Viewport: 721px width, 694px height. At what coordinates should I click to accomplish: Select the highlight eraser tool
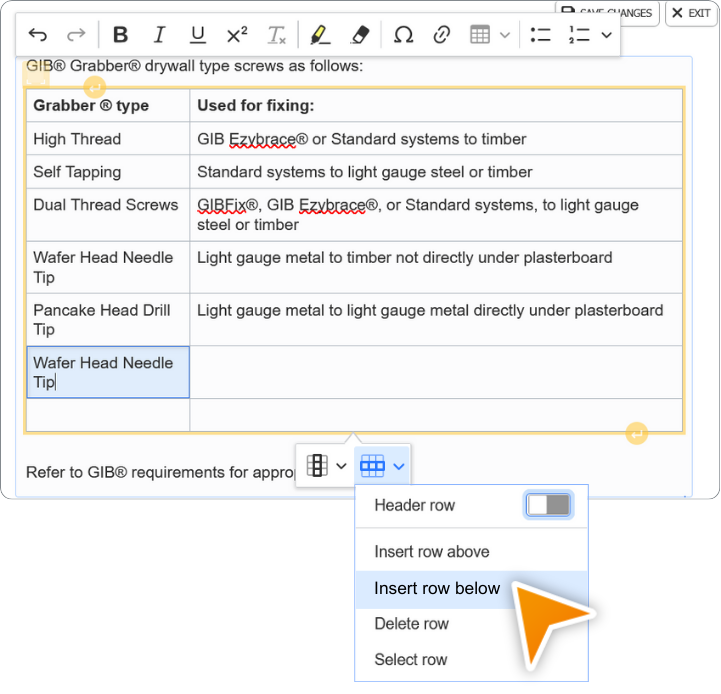[360, 34]
